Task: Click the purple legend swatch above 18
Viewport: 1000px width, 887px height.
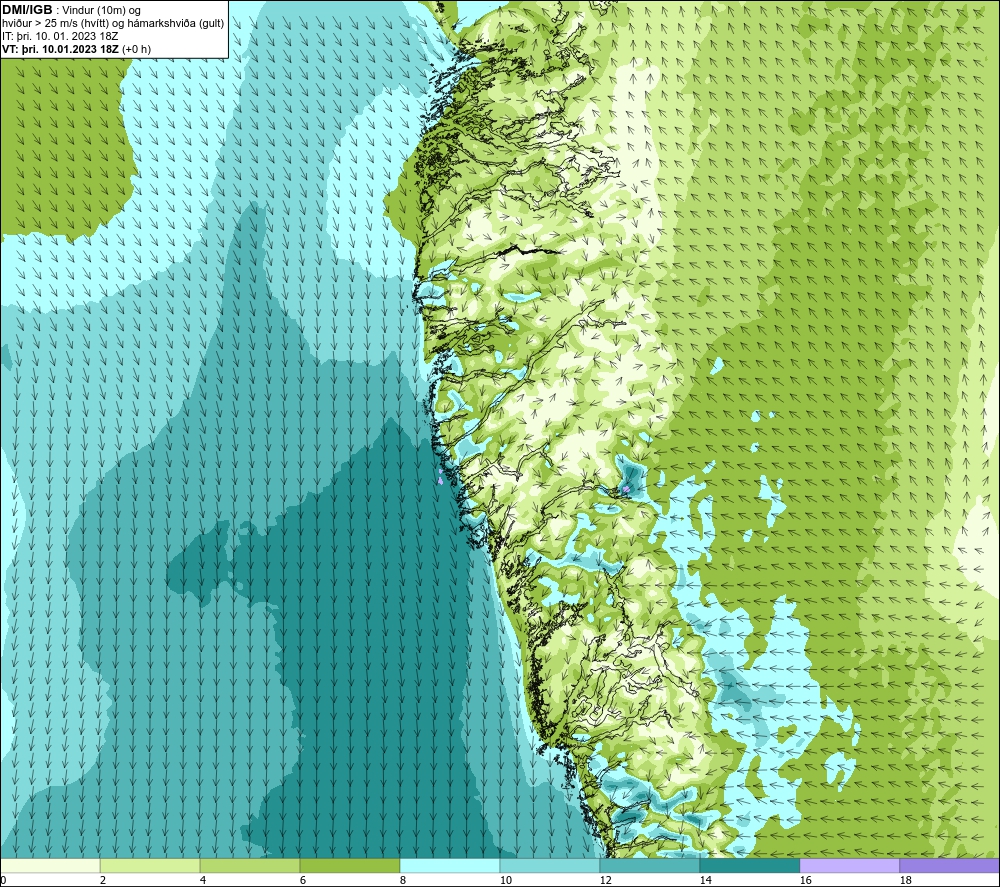Action: (x=949, y=865)
